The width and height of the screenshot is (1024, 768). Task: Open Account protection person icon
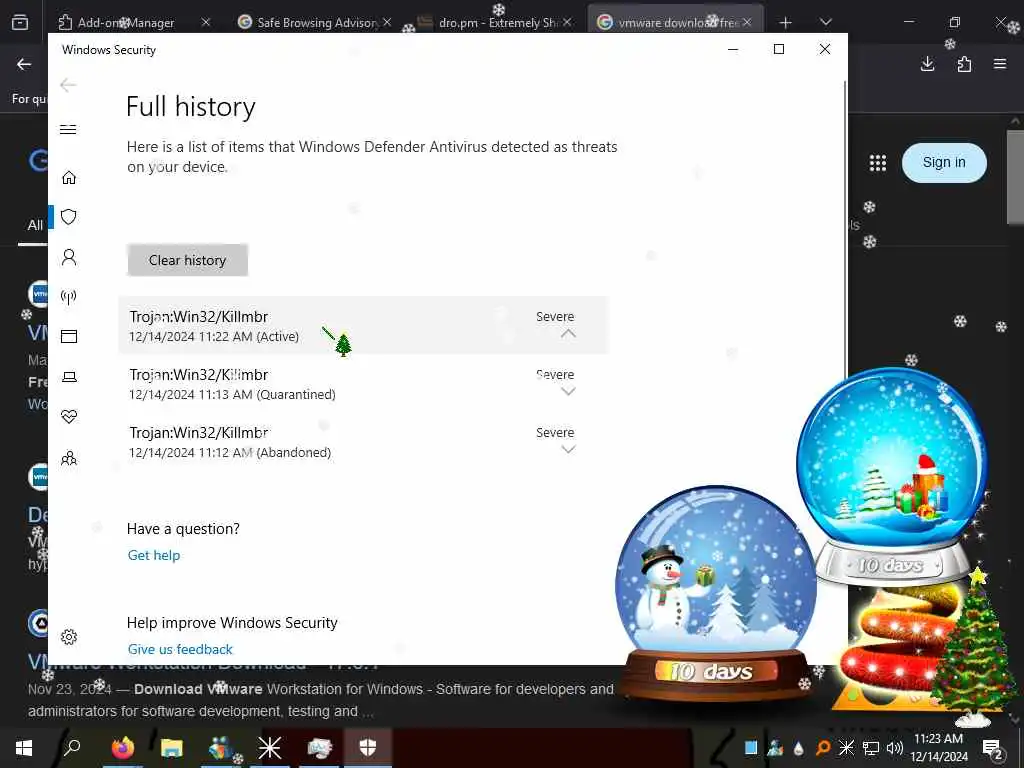click(x=69, y=257)
